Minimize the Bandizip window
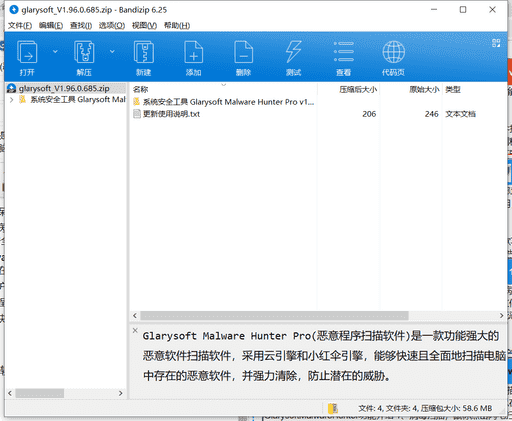This screenshot has width=512, height=421. coord(434,10)
